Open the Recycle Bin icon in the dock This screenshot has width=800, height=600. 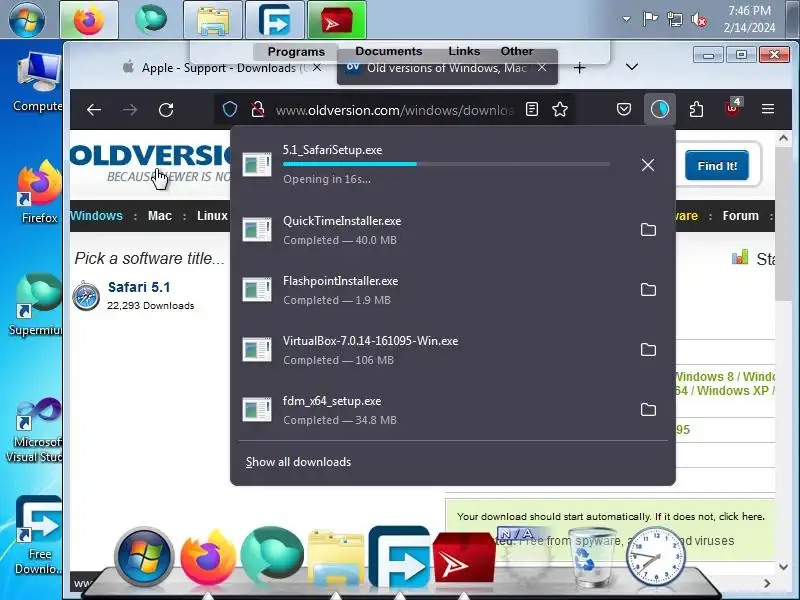592,557
